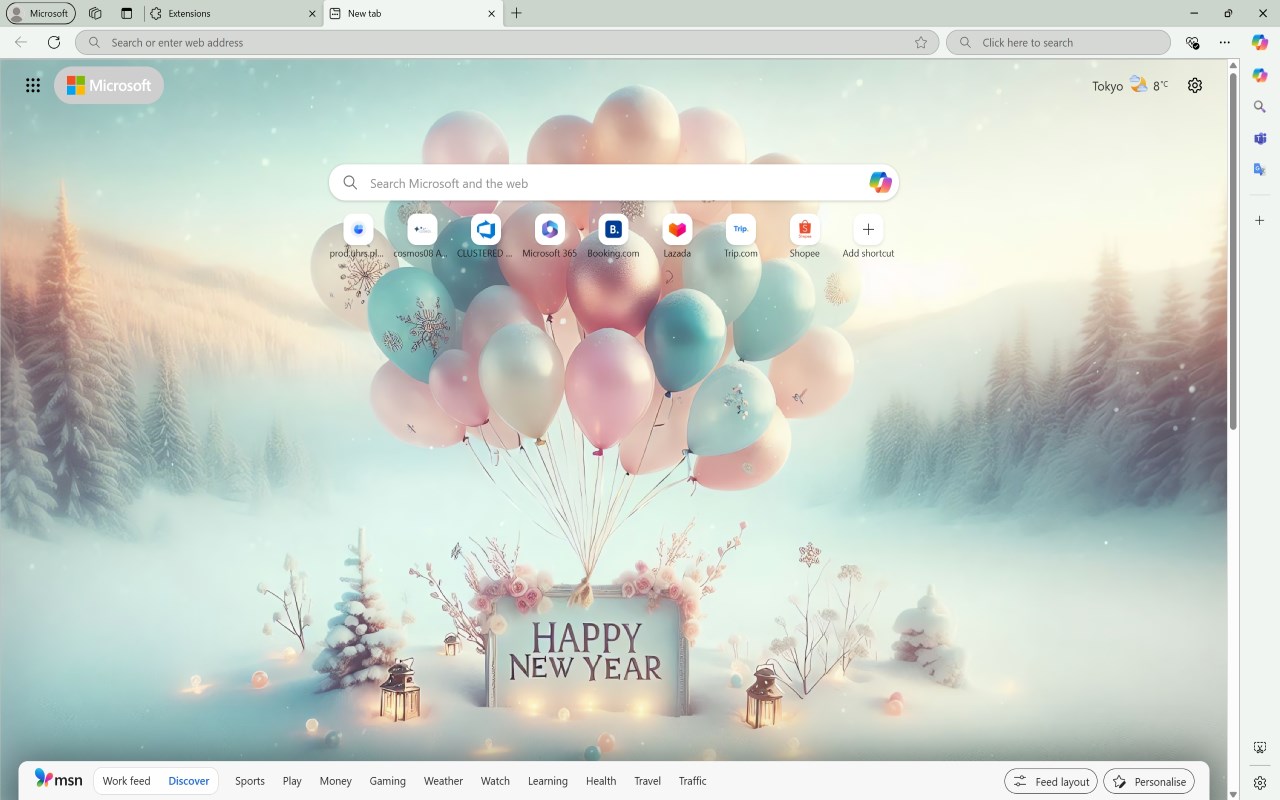
Task: Open Copilot in the sidebar
Action: (x=1260, y=75)
